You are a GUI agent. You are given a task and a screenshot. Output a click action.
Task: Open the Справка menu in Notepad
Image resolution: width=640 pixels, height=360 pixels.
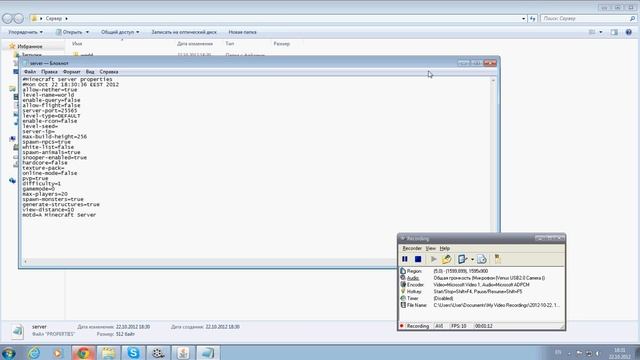pyautogui.click(x=109, y=72)
